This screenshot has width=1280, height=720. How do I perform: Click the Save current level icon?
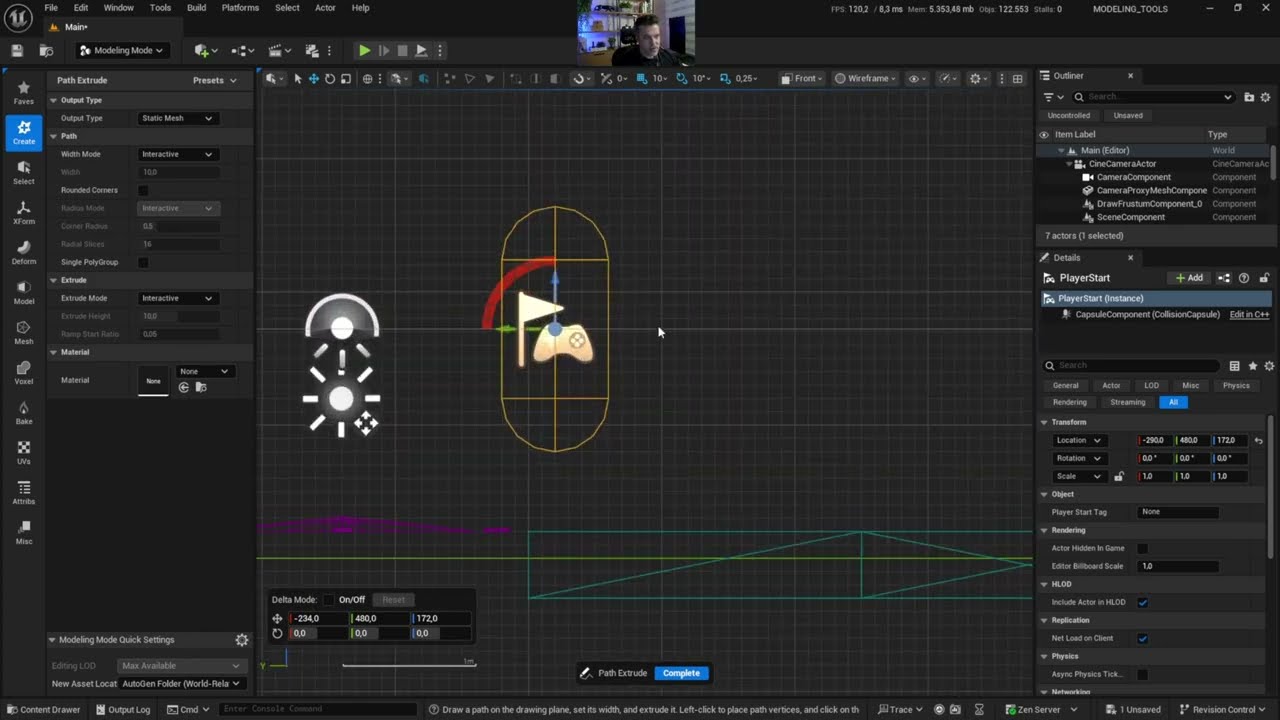coord(17,50)
